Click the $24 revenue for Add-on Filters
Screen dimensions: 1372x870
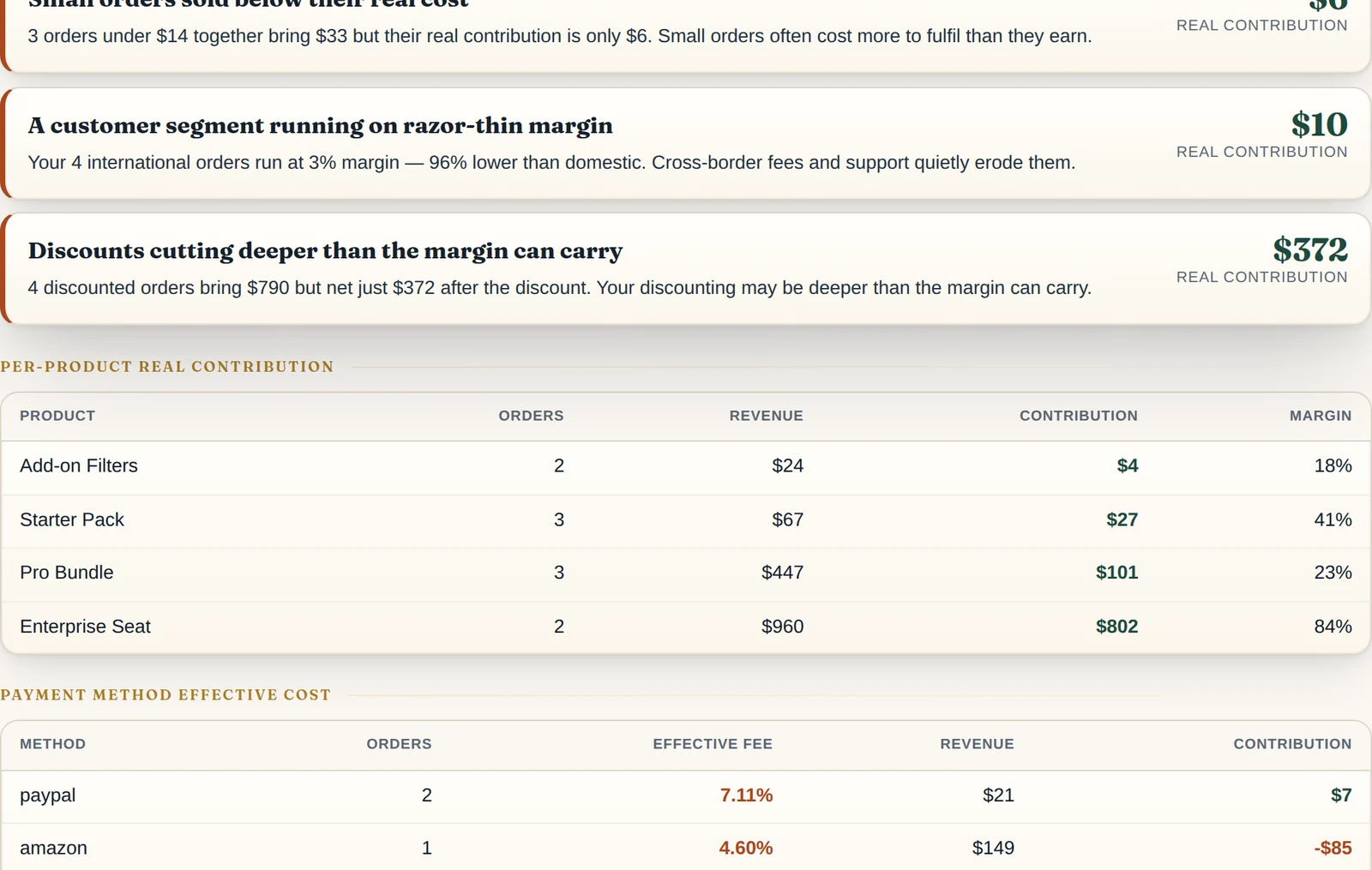point(787,466)
